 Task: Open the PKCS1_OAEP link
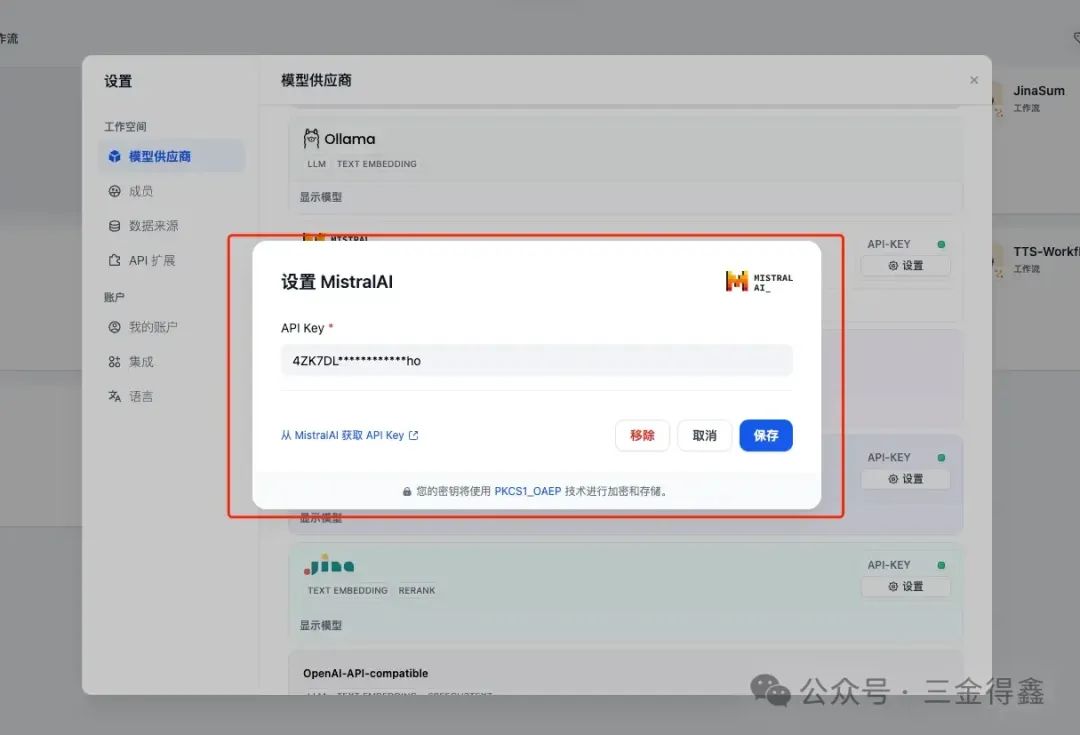527,492
